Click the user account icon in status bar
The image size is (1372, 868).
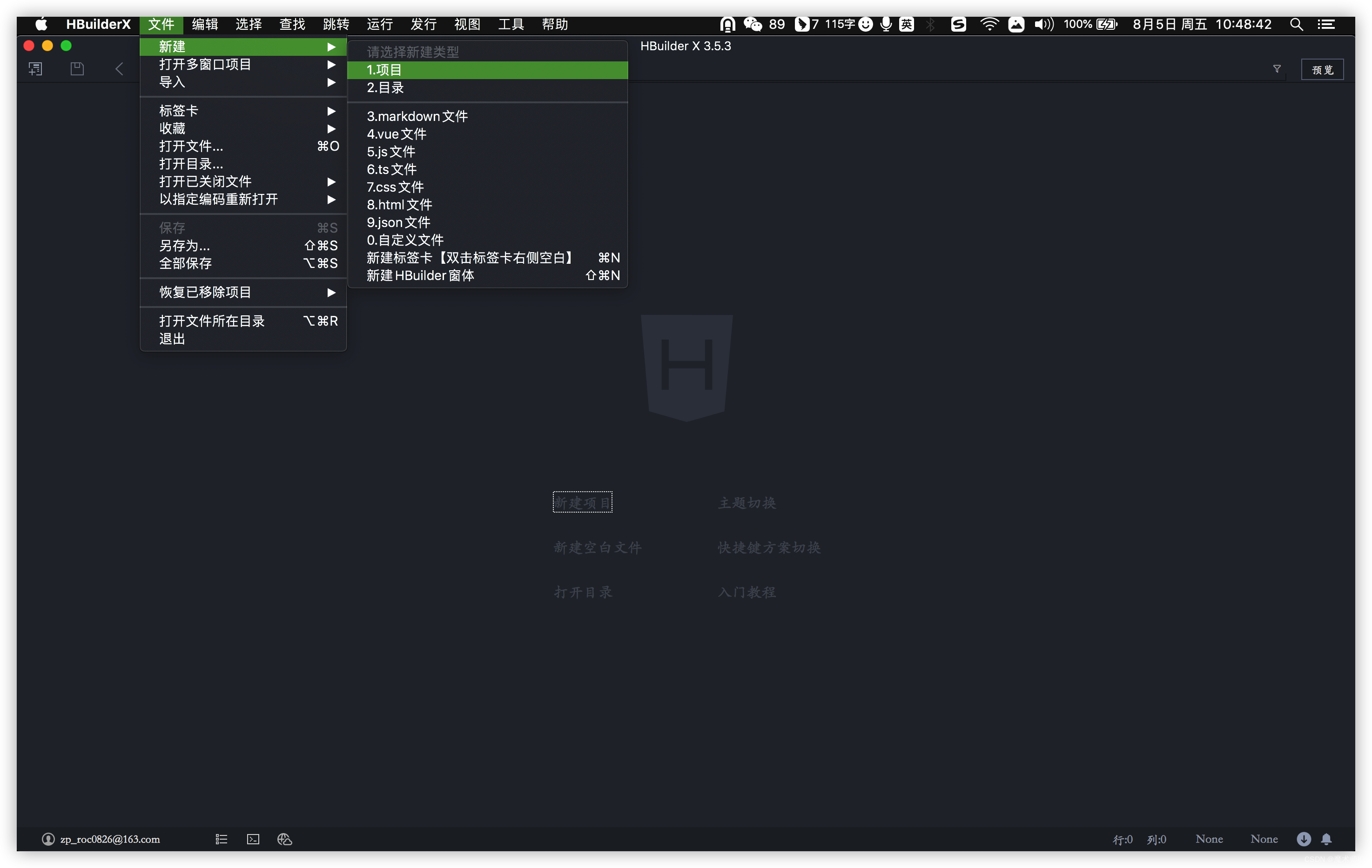48,839
